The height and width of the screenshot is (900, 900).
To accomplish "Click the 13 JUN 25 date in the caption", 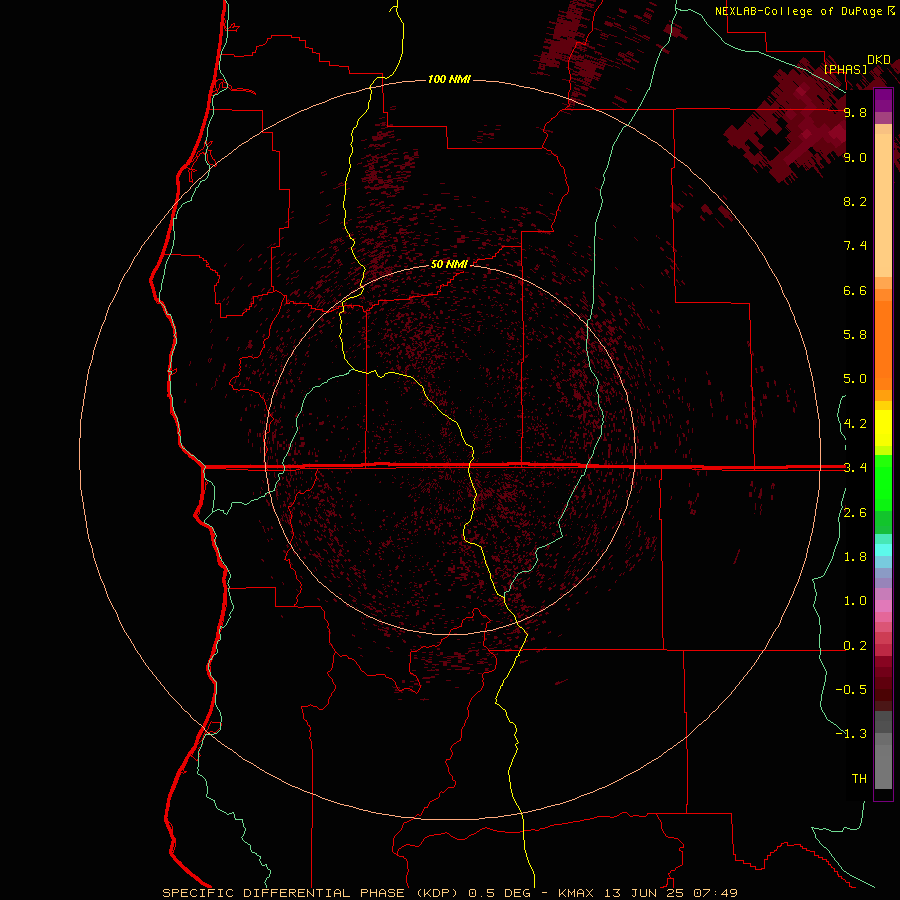I will (x=646, y=893).
